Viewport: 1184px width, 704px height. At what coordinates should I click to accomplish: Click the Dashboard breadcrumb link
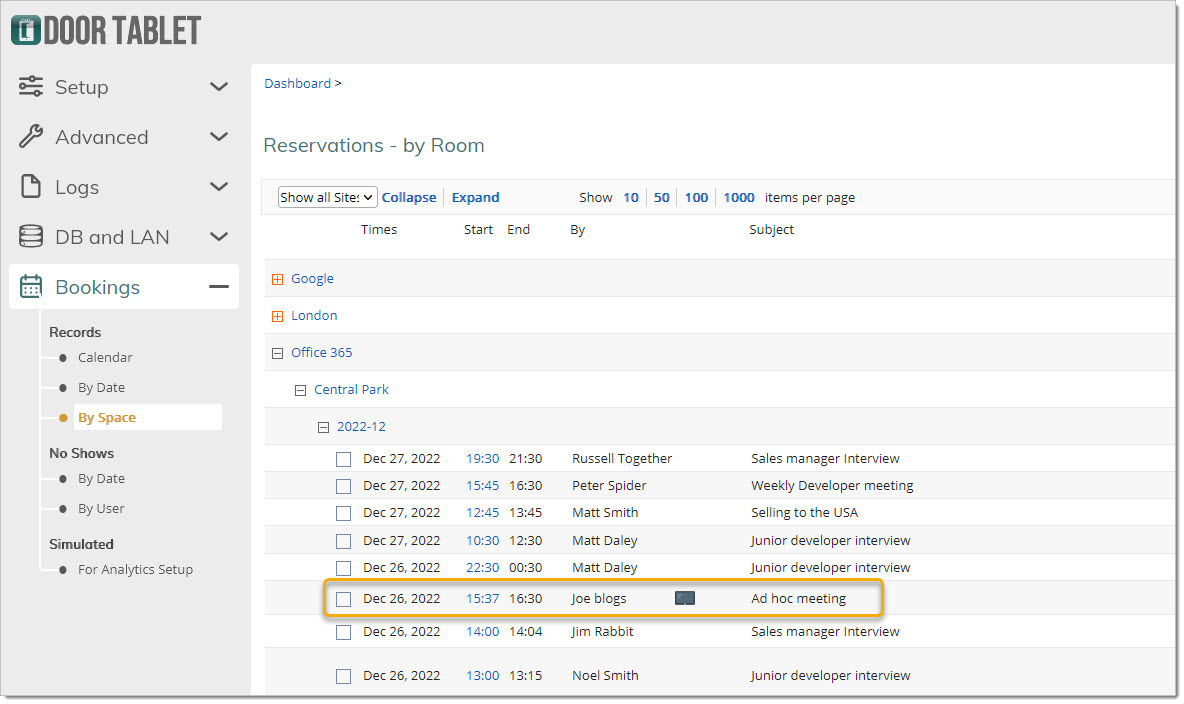pyautogui.click(x=298, y=83)
